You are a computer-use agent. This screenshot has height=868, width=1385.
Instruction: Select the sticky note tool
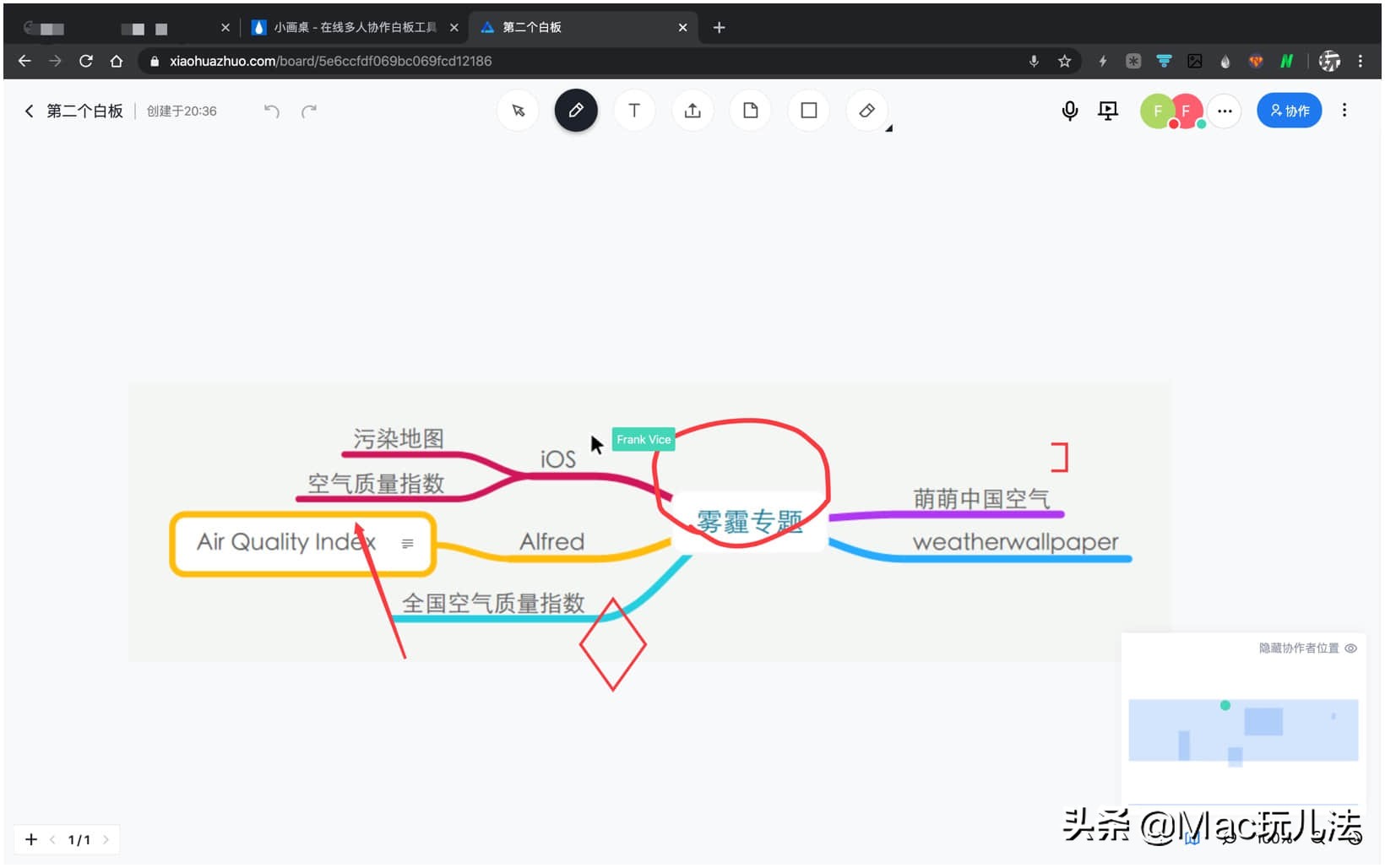pos(751,111)
